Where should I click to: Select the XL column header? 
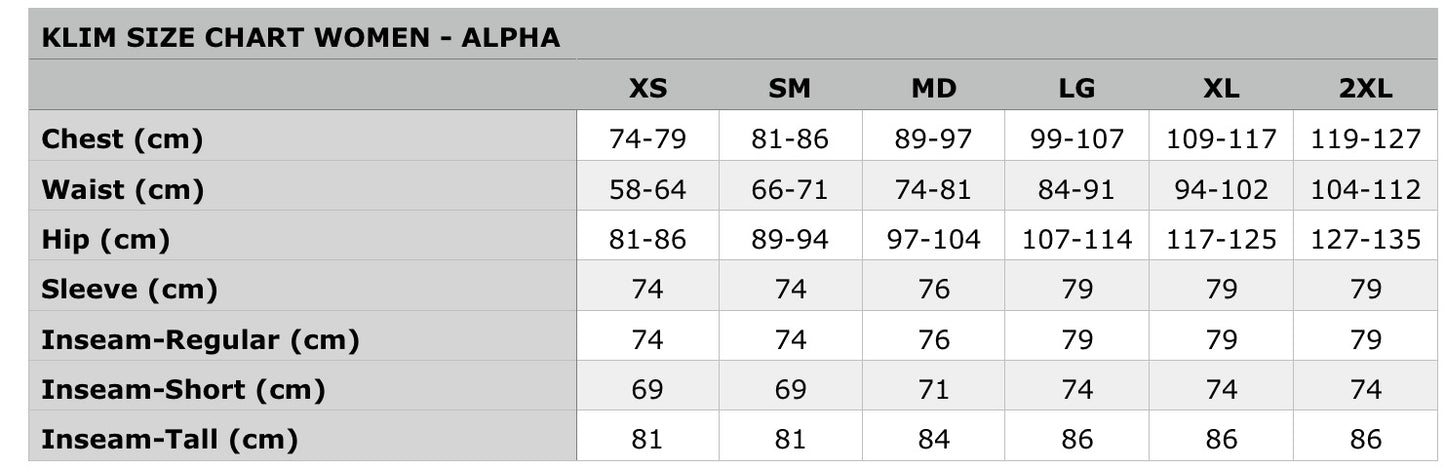[1221, 88]
